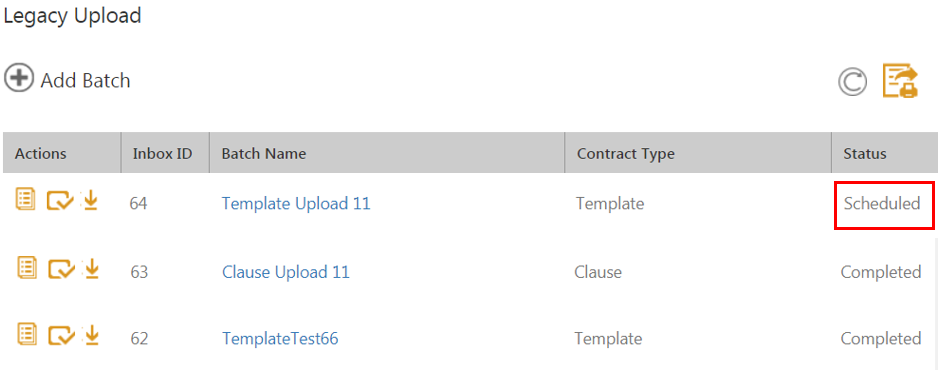Click the Add Batch label
Viewport: 939px width, 373px height.
click(85, 80)
